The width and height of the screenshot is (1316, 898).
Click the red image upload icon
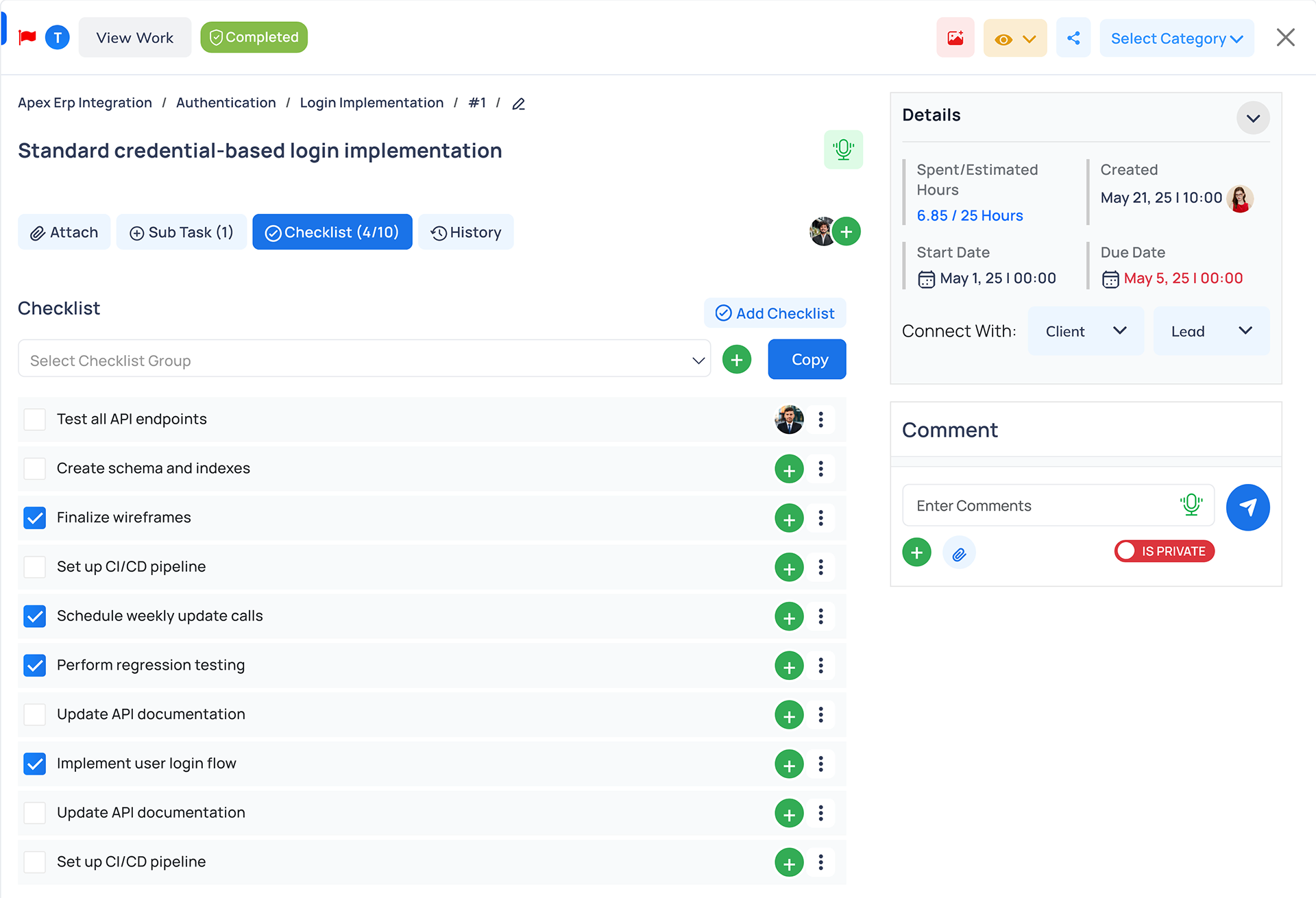955,38
